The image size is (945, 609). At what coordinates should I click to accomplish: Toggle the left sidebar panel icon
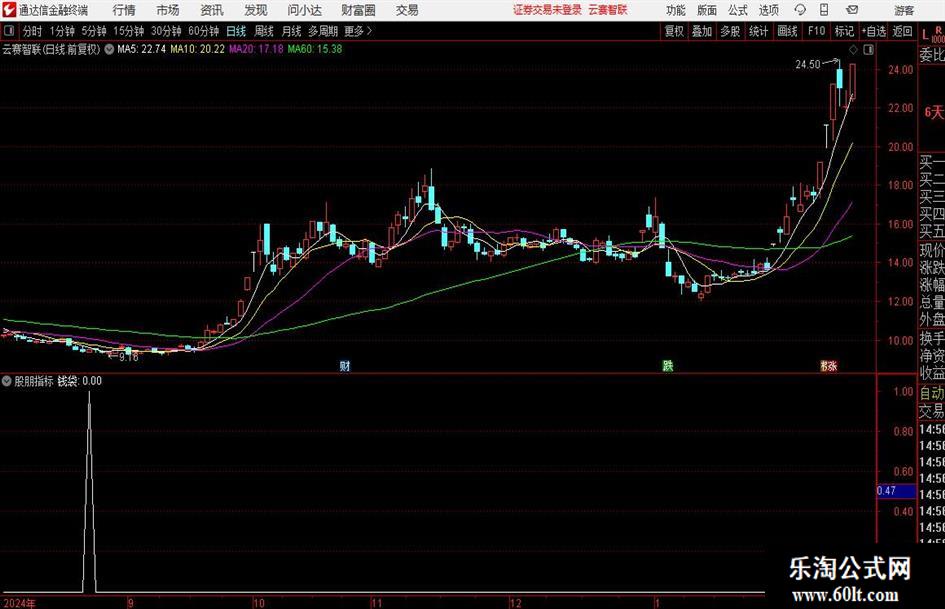point(9,31)
